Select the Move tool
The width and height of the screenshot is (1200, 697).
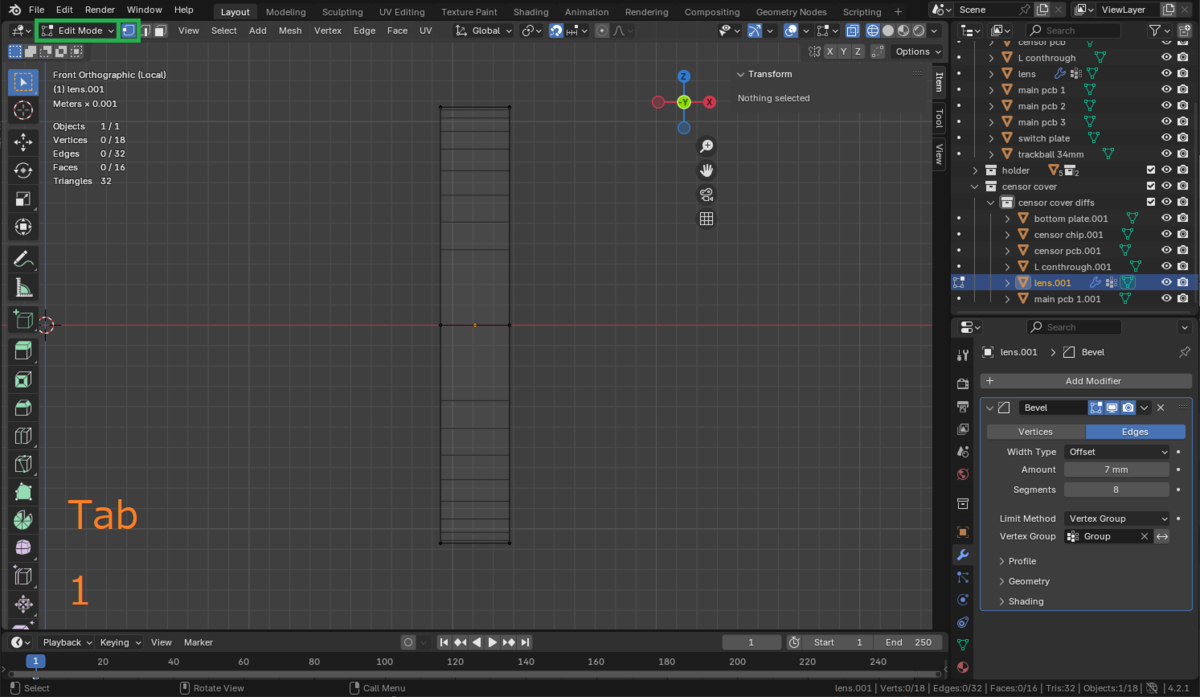[x=23, y=143]
